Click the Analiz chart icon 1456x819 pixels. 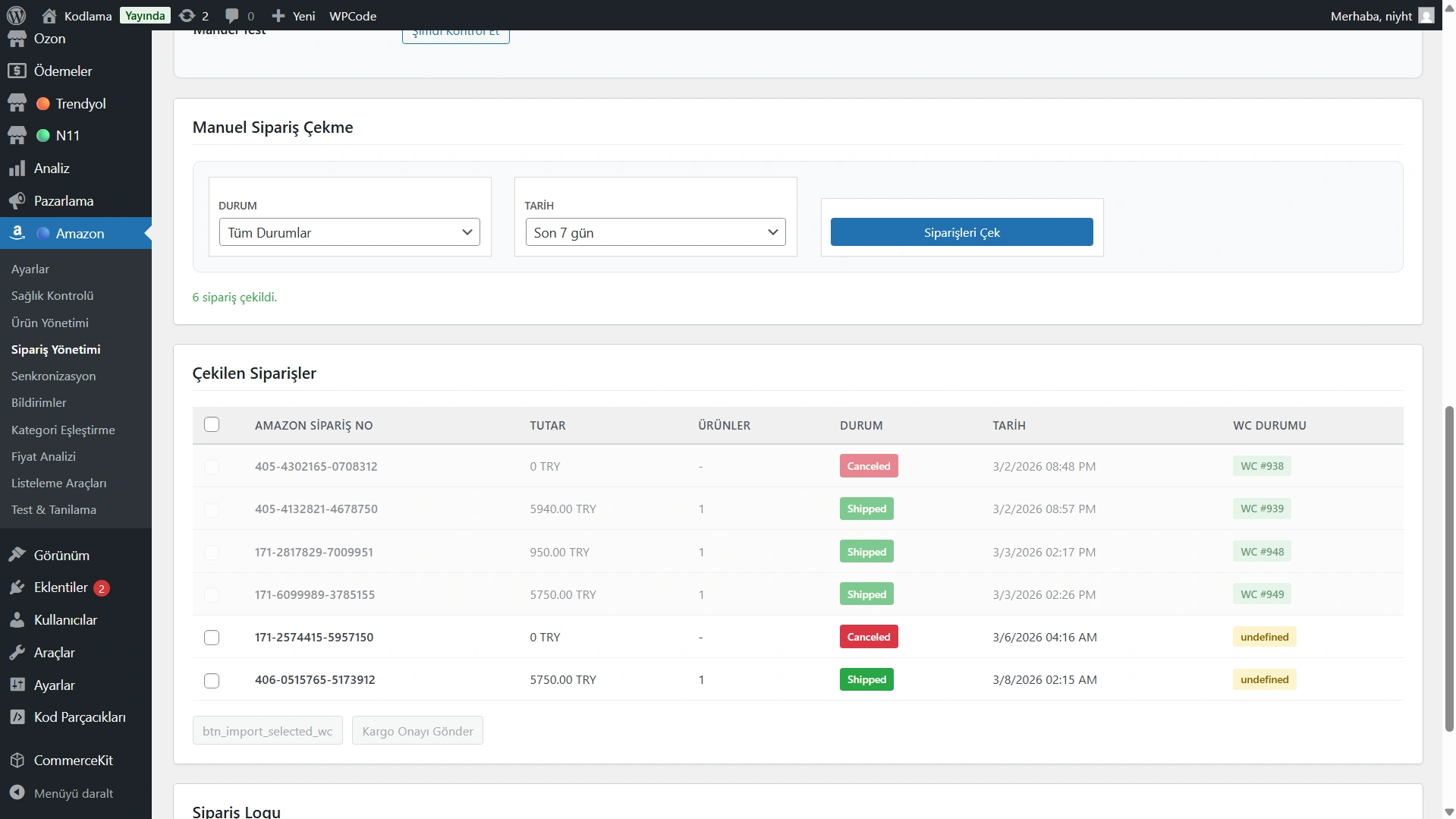pos(17,169)
